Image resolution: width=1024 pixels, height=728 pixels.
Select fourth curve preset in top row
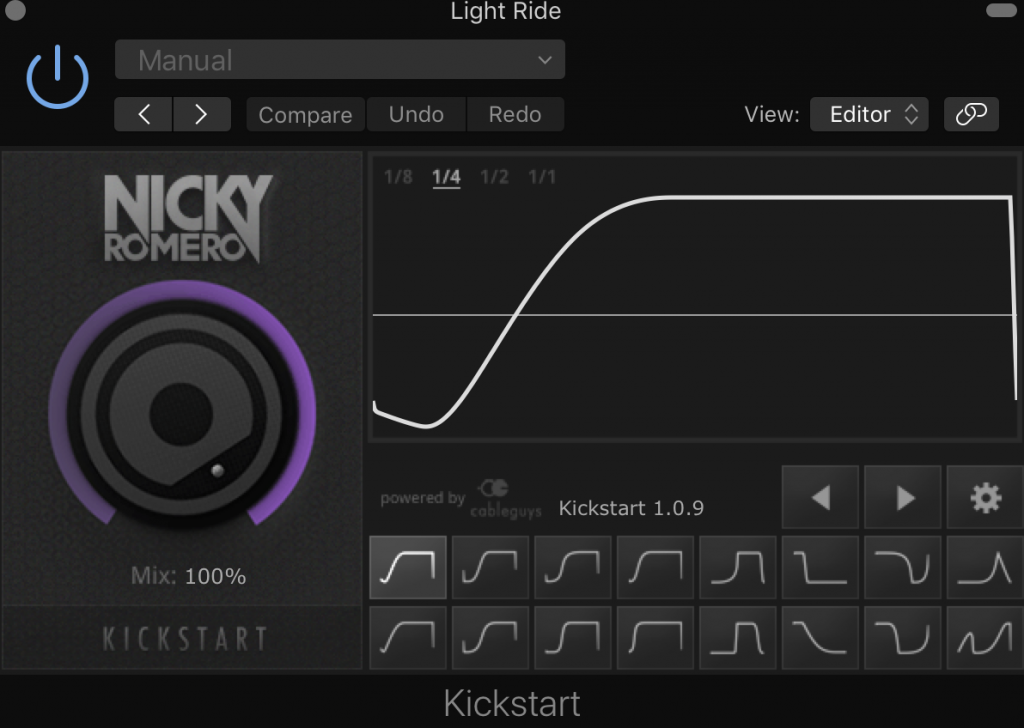[655, 567]
